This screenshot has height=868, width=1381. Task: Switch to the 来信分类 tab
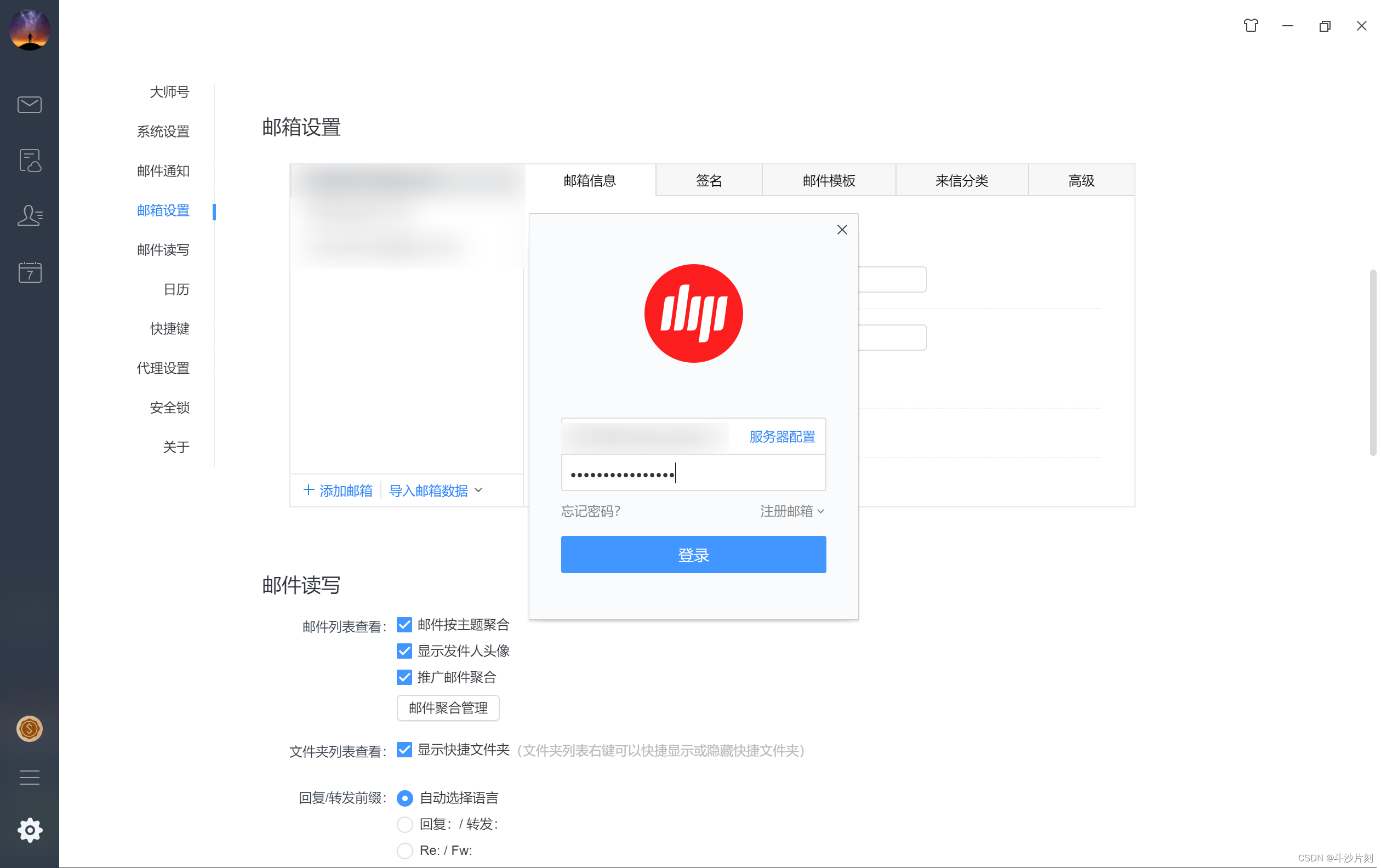[962, 181]
